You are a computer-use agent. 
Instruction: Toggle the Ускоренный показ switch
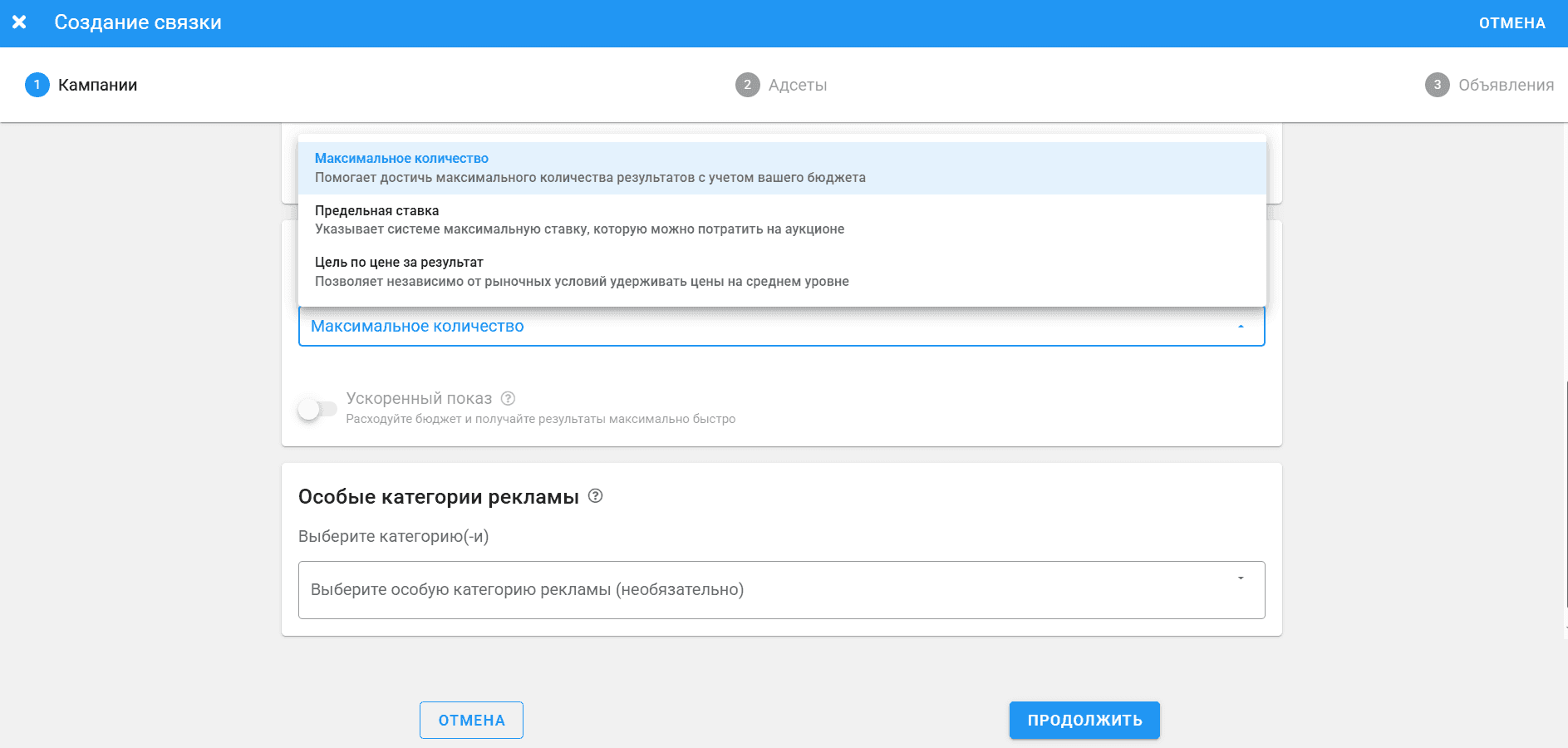click(317, 408)
